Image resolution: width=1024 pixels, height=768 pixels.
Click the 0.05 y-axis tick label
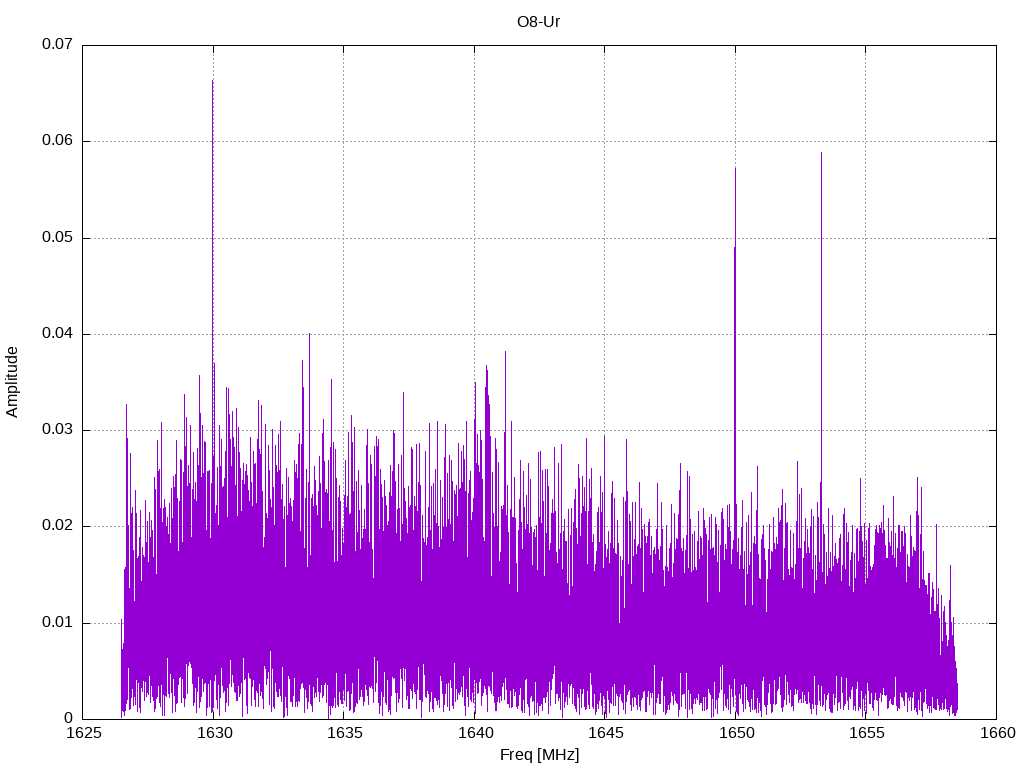click(x=57, y=238)
